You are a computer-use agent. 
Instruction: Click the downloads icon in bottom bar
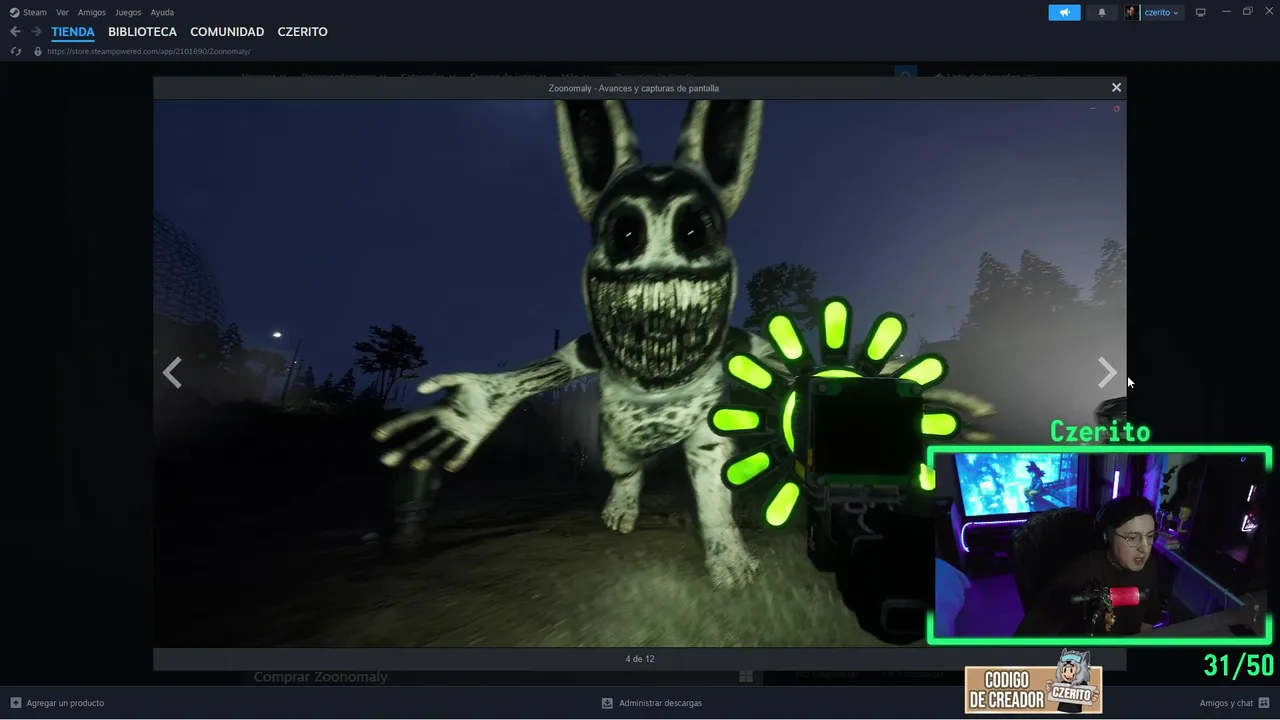click(607, 703)
